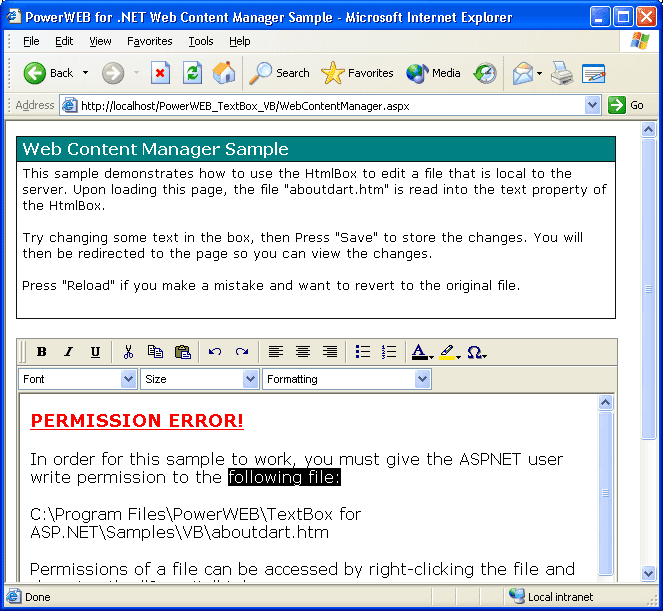Open the History pane icon
Viewport: 663px width, 611px height.
point(485,73)
